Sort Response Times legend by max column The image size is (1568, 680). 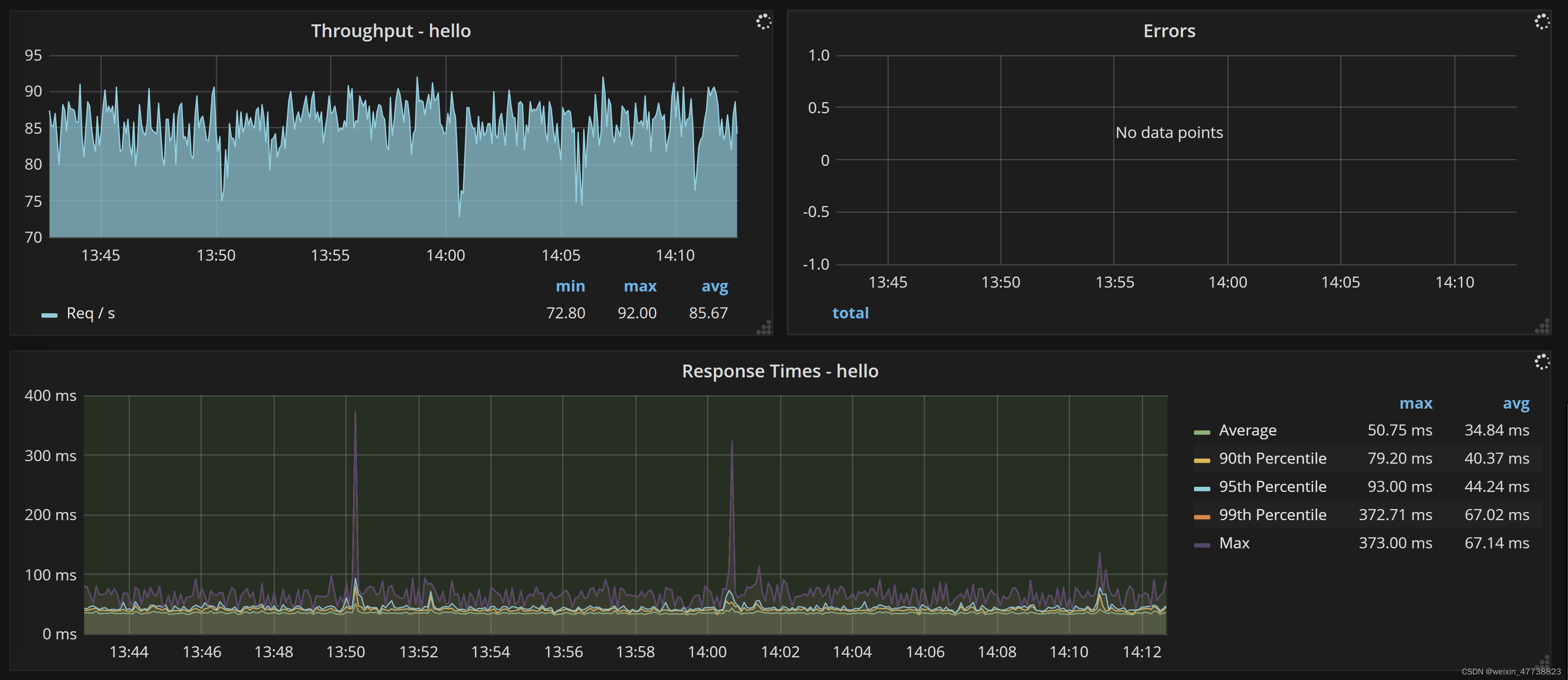point(1415,403)
